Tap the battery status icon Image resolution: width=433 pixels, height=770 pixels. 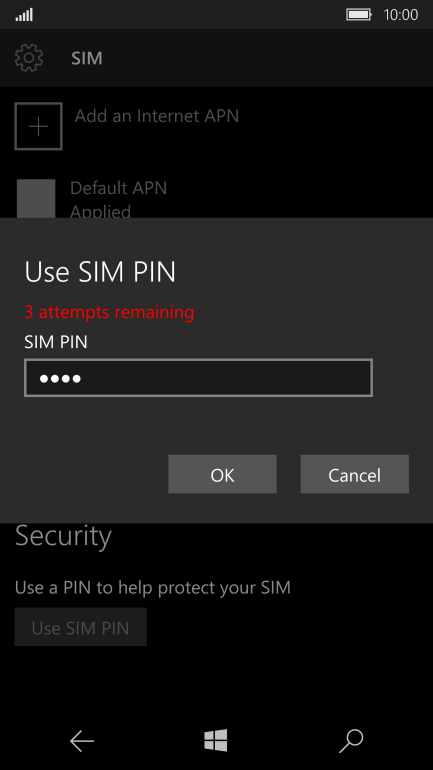[x=359, y=15]
